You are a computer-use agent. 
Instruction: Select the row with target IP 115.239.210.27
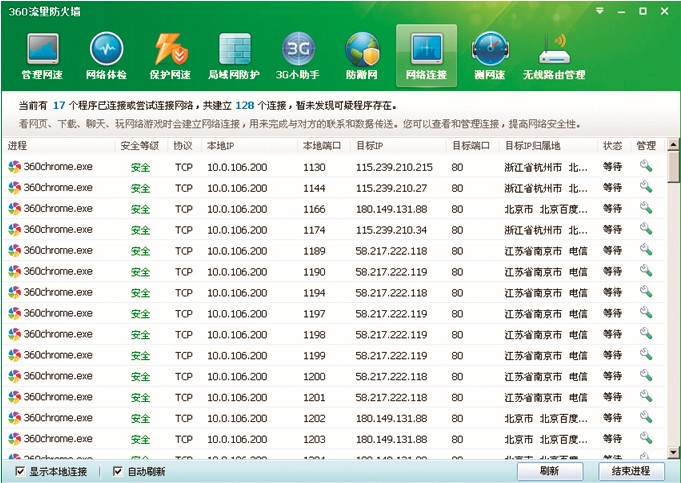pyautogui.click(x=334, y=187)
